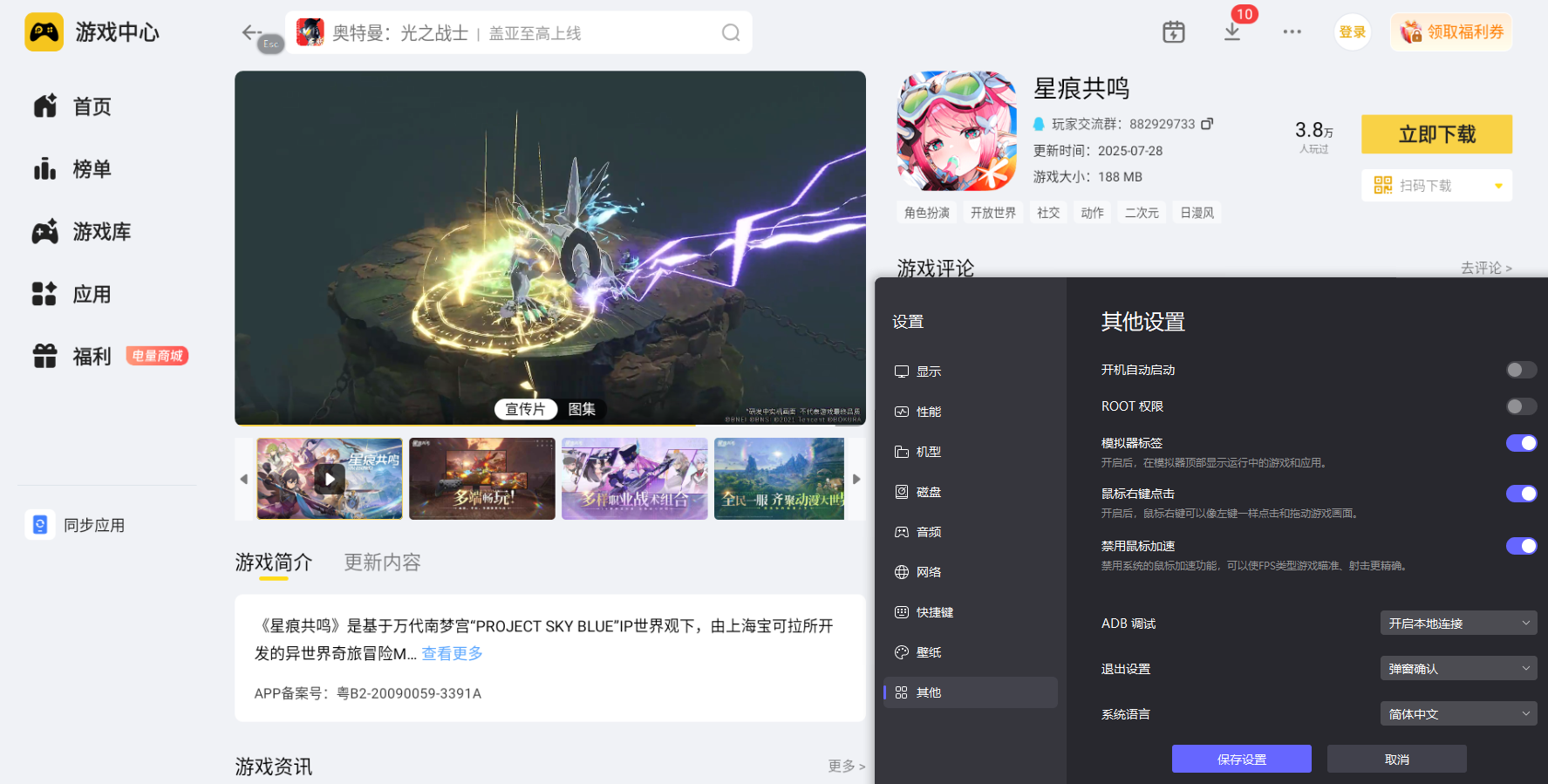
Task: Switch to the 游戏简介 tab
Action: pyautogui.click(x=273, y=562)
